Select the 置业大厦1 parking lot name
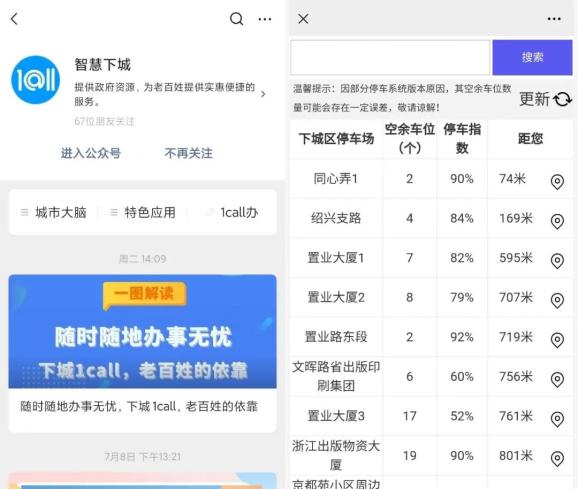The image size is (578, 489). pos(336,258)
